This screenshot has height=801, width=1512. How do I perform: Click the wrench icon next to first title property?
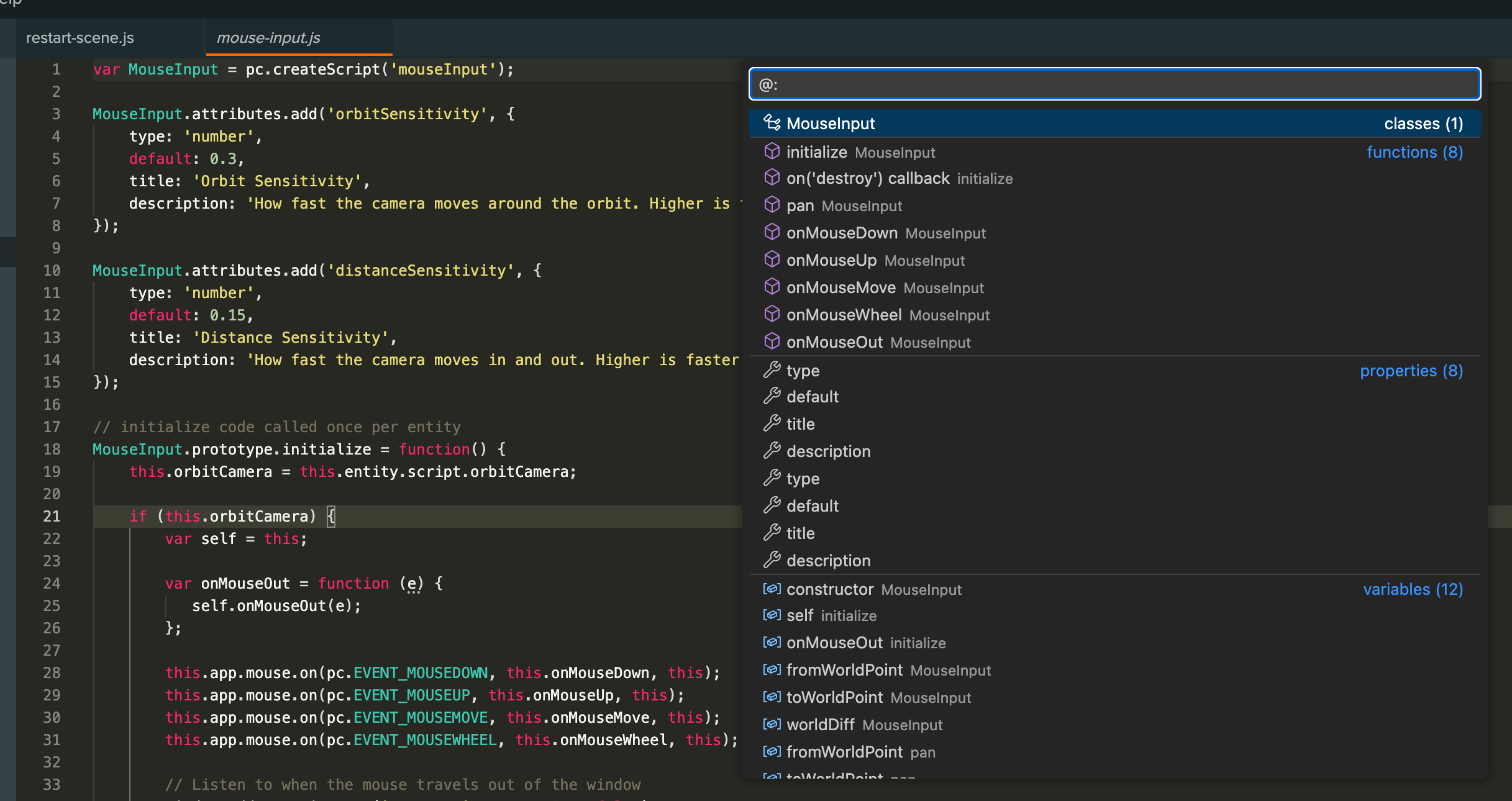coord(772,423)
